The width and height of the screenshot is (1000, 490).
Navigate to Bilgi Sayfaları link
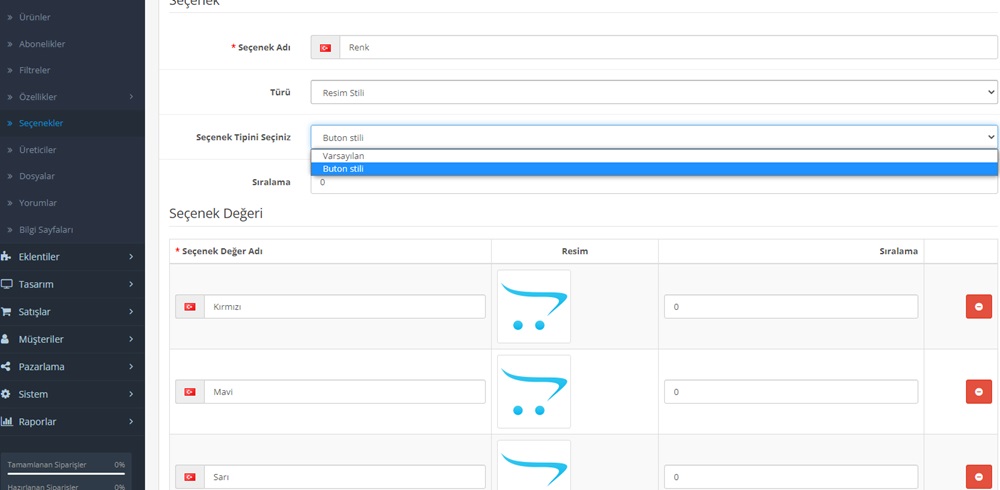pyautogui.click(x=46, y=230)
